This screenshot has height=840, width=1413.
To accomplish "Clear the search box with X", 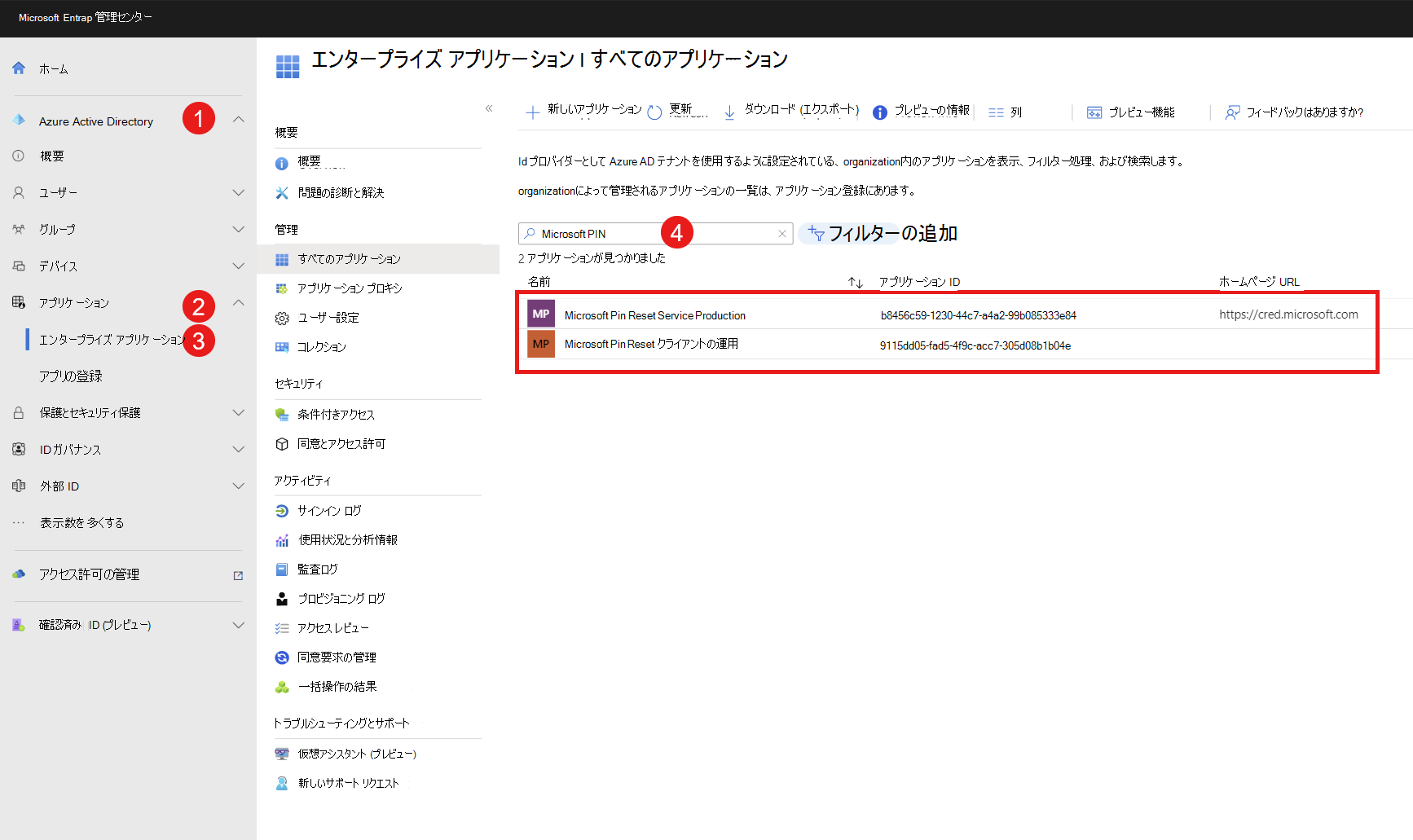I will point(782,234).
